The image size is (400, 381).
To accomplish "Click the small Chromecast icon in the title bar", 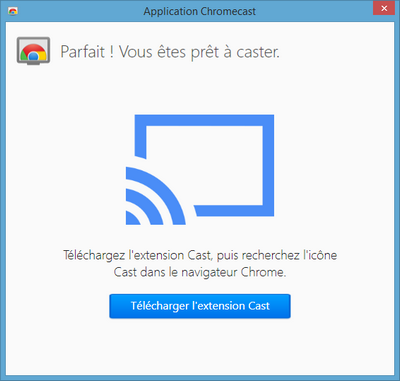I will tap(13, 11).
